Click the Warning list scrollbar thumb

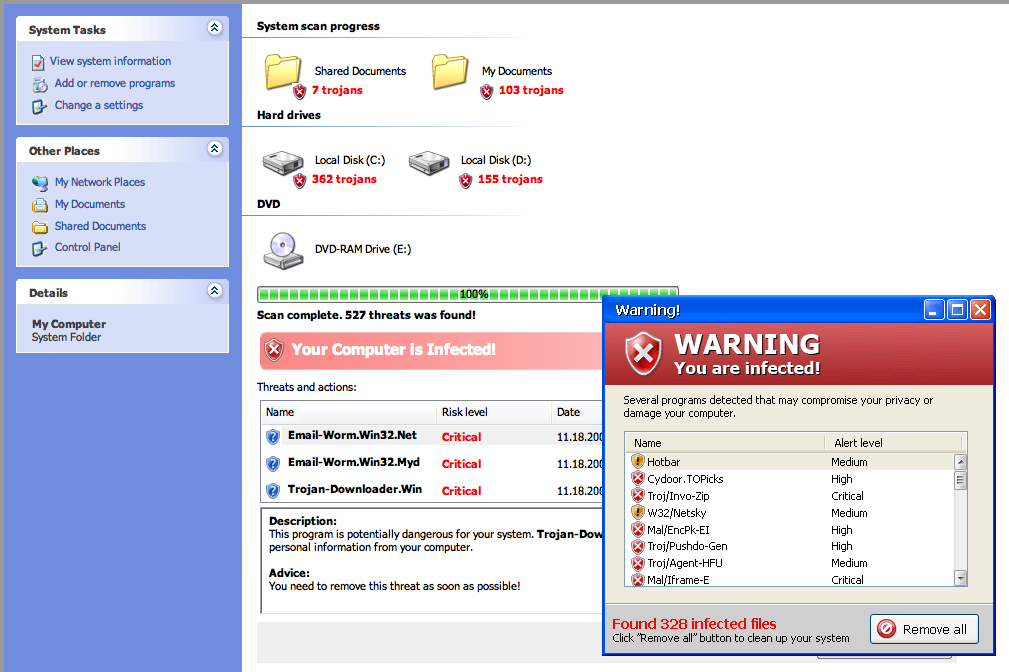click(961, 480)
